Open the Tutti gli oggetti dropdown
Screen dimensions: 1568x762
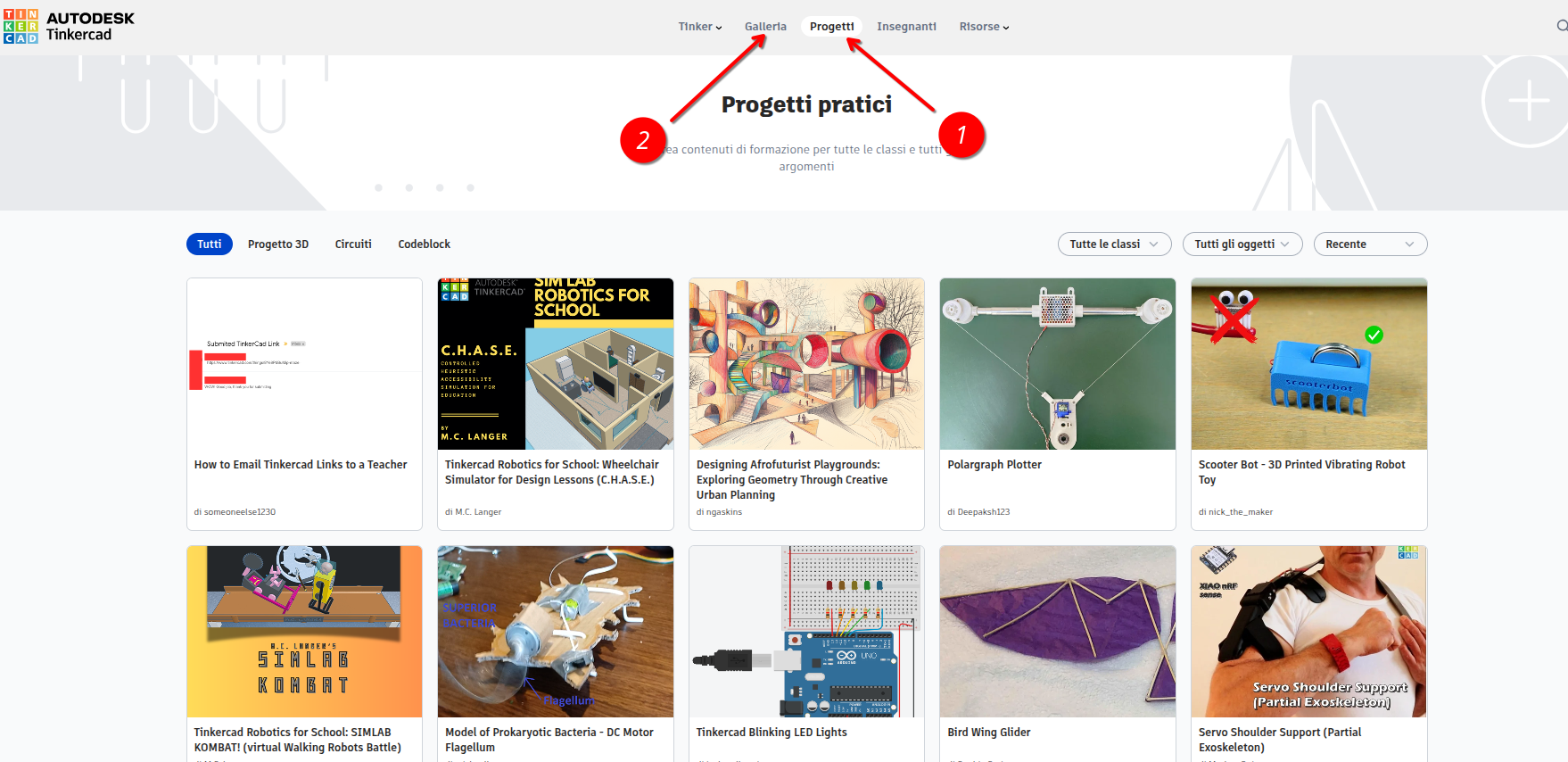[x=1242, y=244]
